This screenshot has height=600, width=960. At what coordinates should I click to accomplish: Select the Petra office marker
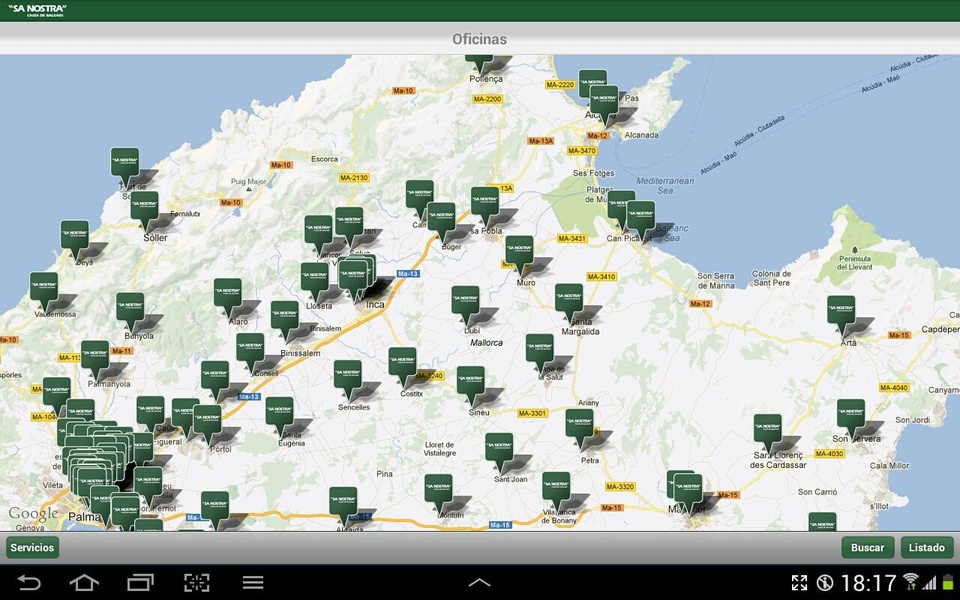579,428
